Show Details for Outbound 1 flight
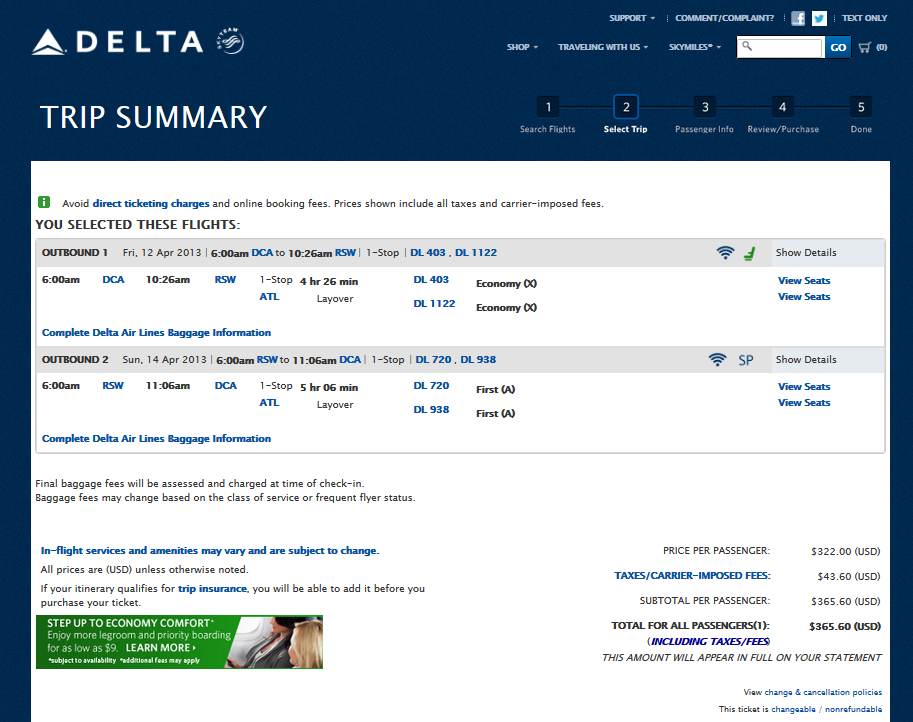 (806, 253)
